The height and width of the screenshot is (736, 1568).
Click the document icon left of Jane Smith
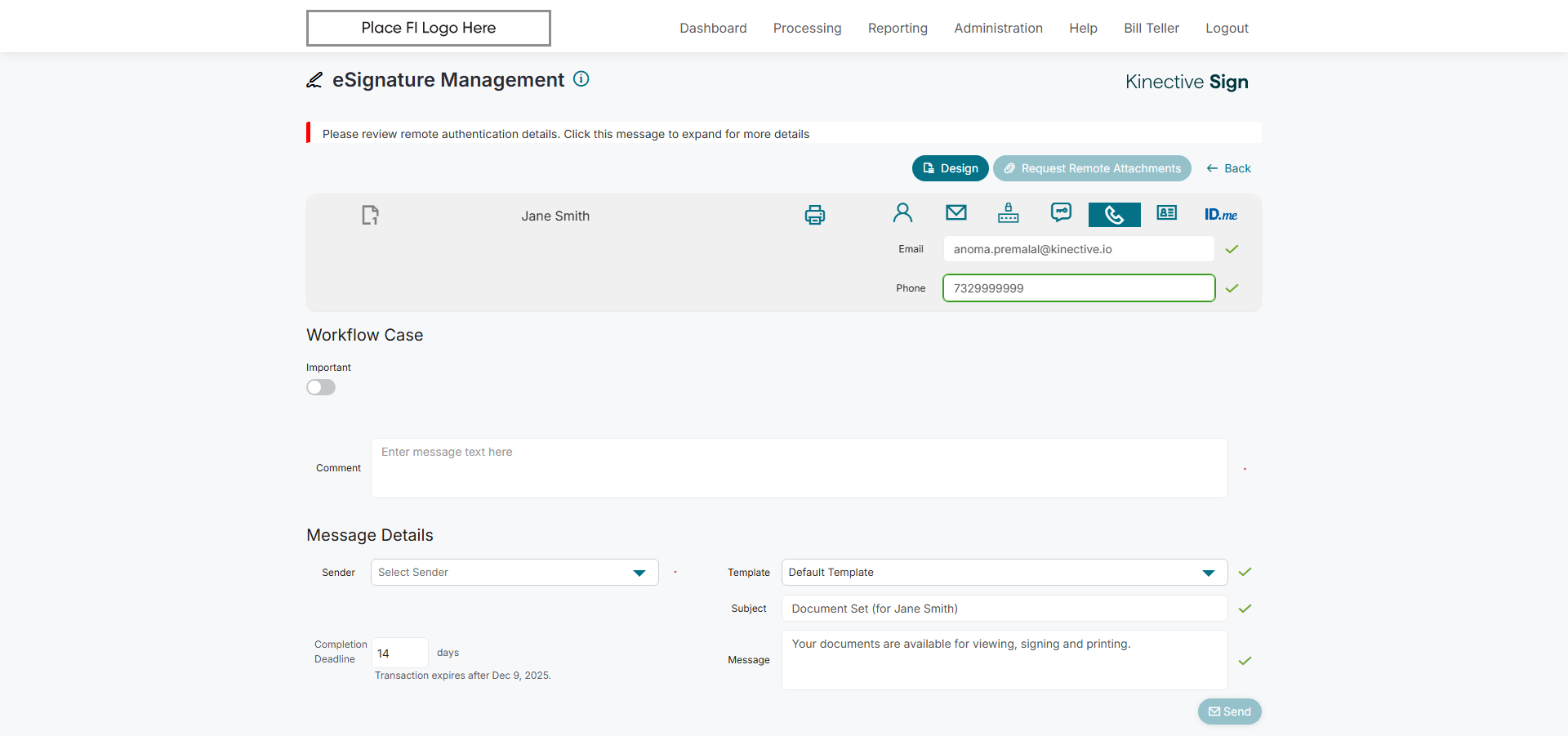(x=371, y=215)
